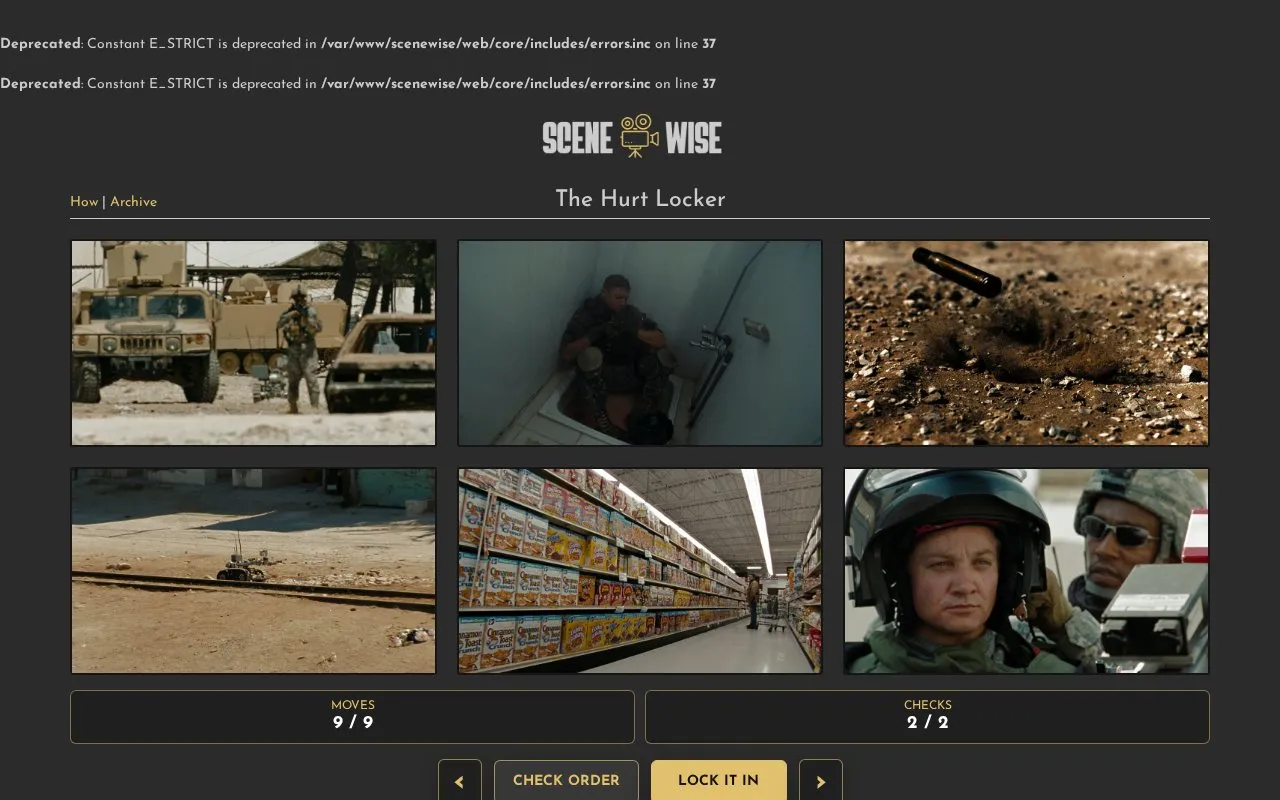Click the CHECK ORDER button
Viewport: 1280px width, 800px height.
[566, 780]
